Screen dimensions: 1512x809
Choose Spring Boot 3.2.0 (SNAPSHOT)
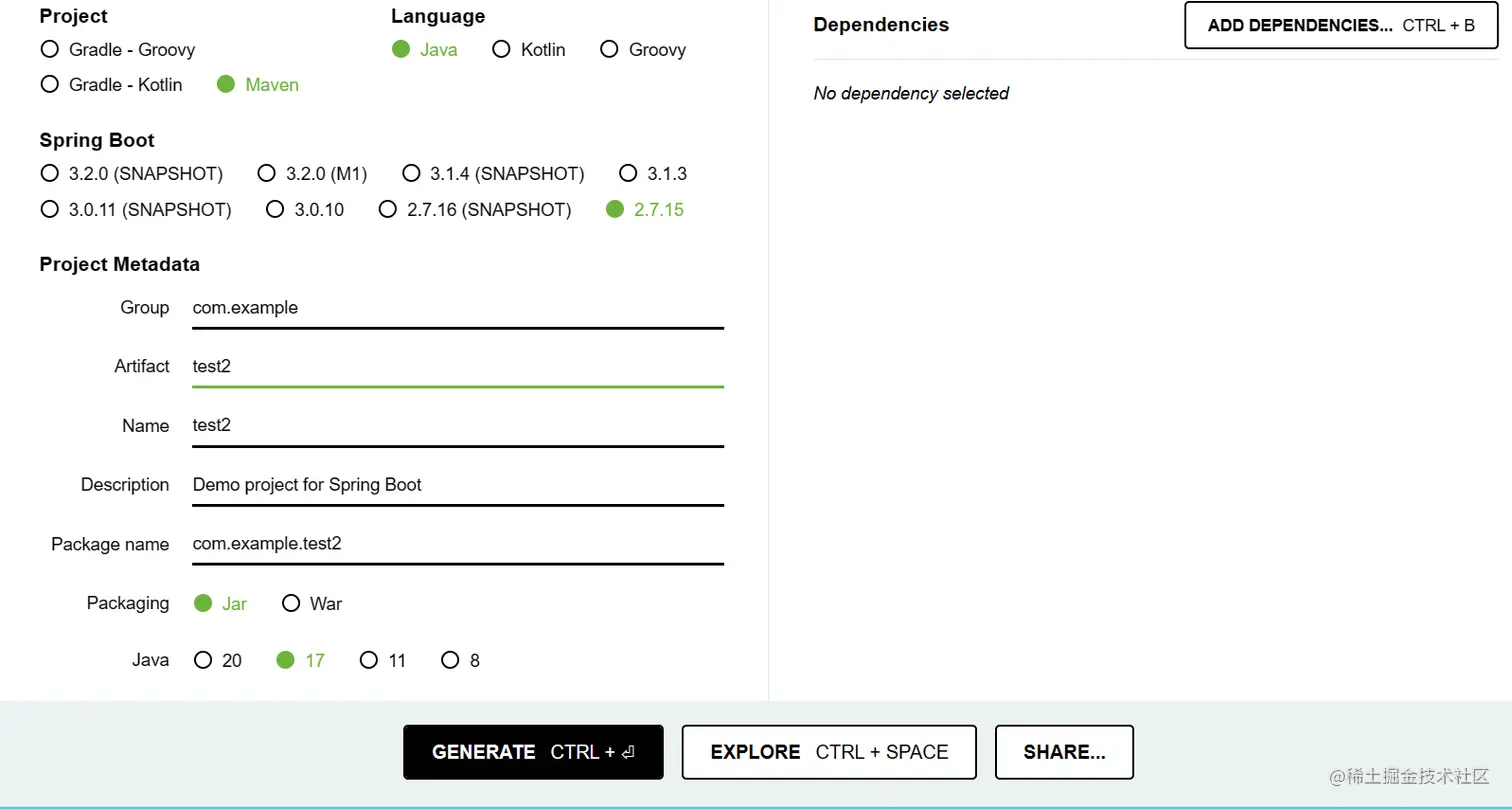click(131, 173)
